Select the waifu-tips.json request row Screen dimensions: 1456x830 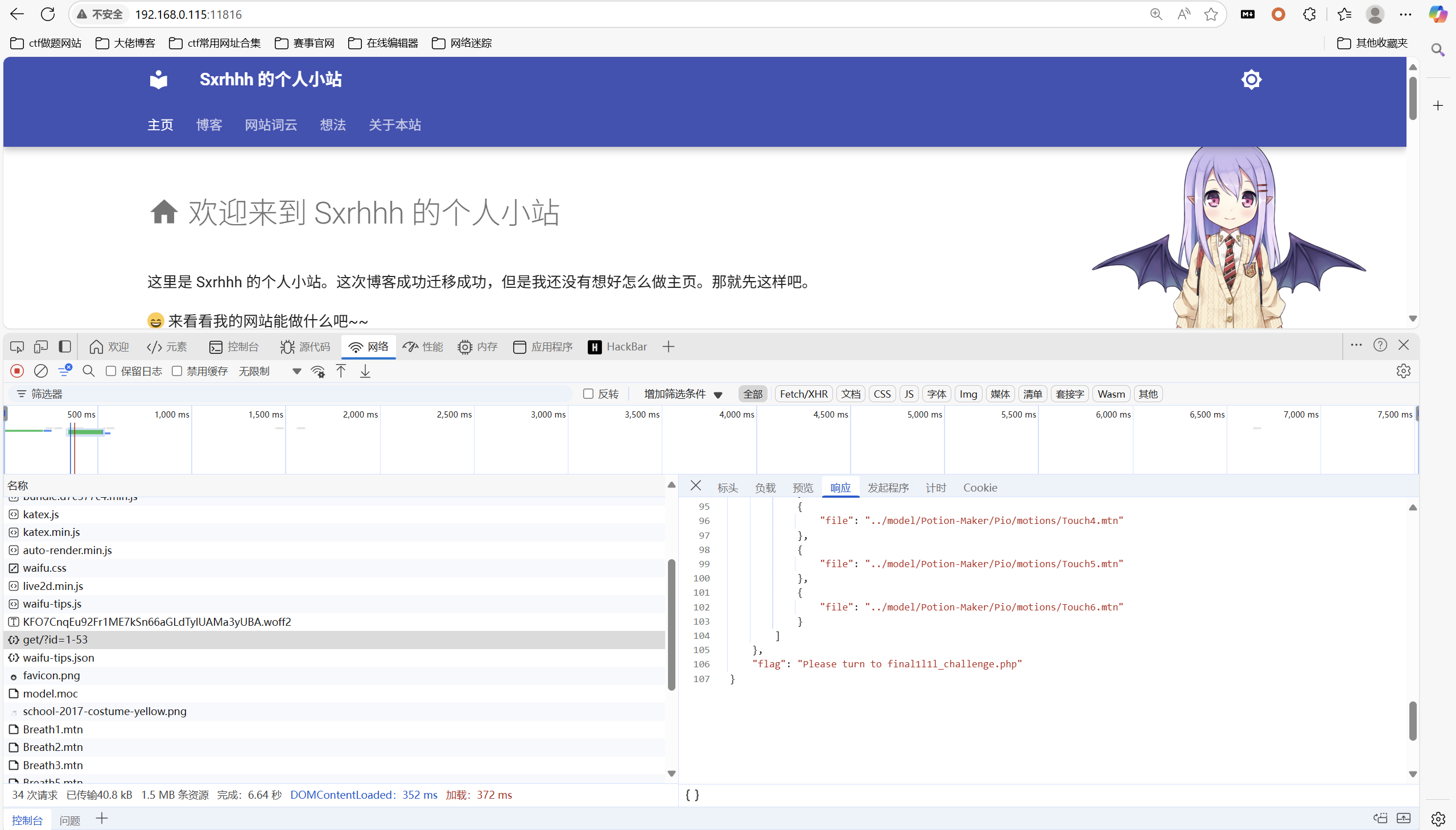coord(335,657)
